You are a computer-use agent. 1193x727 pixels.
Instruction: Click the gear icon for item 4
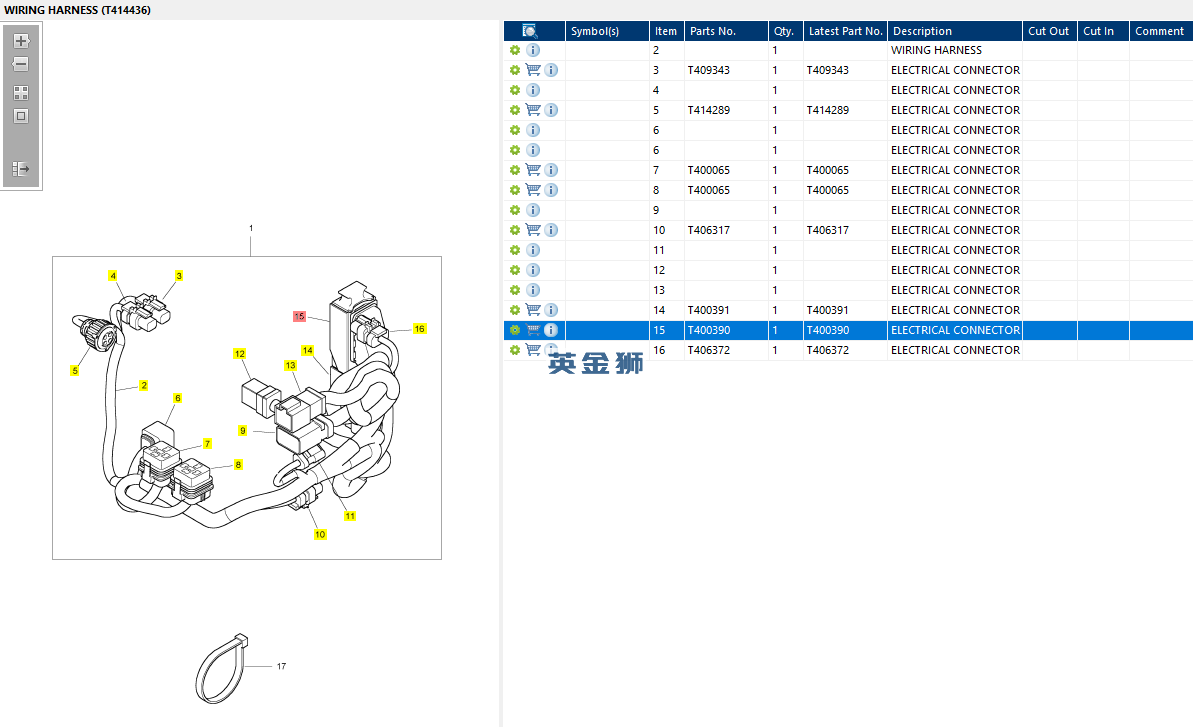point(515,90)
